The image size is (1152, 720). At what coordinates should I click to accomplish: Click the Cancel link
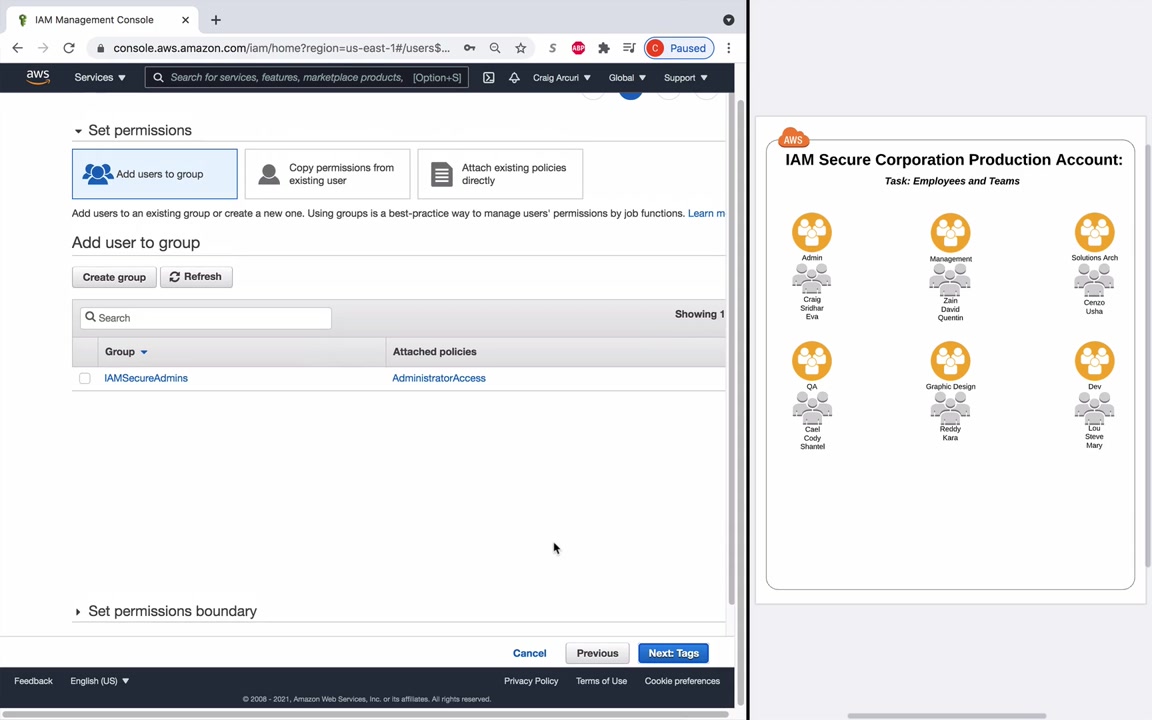point(529,653)
